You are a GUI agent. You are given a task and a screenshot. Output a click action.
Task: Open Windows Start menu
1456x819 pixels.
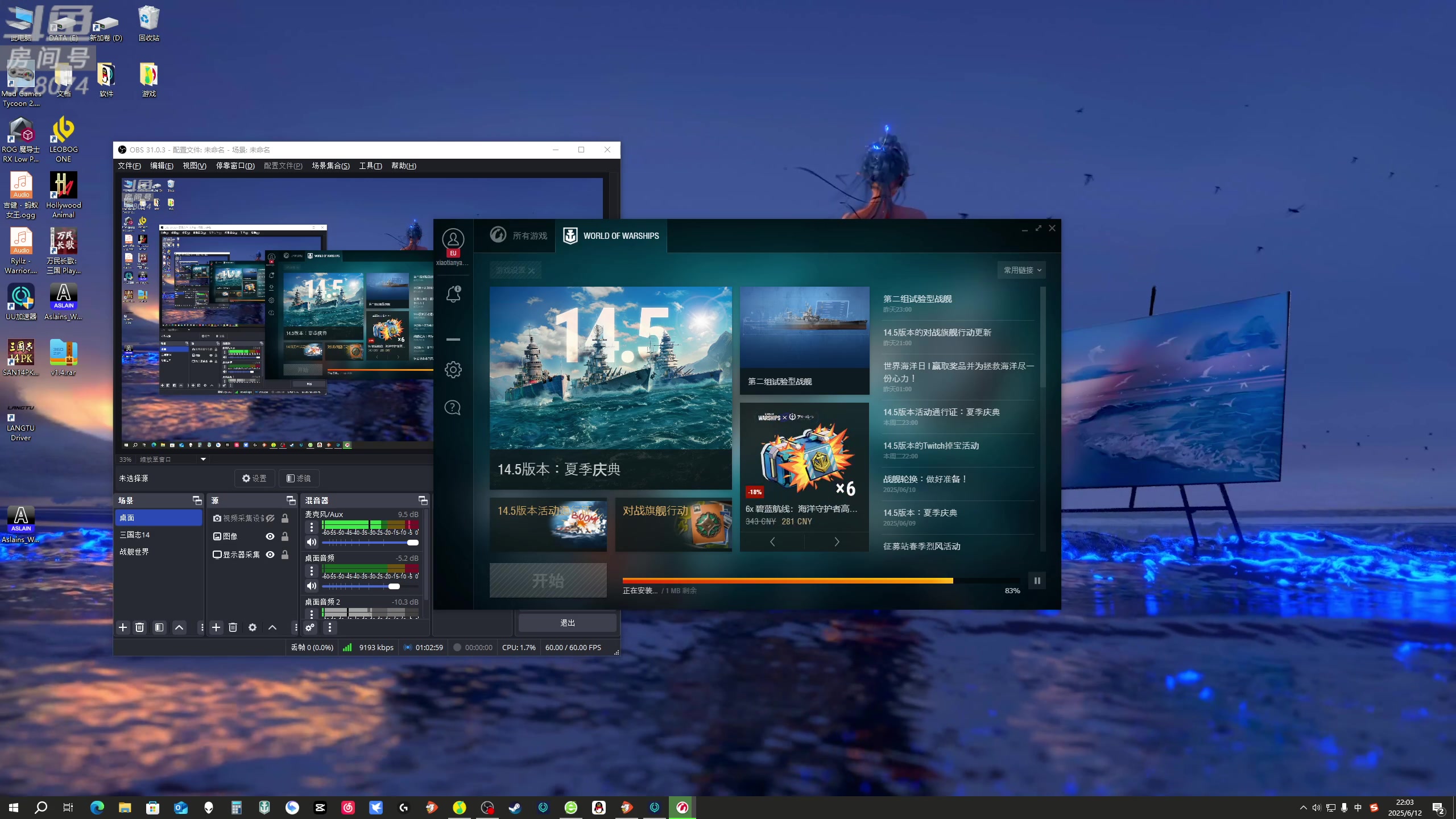pos(14,808)
